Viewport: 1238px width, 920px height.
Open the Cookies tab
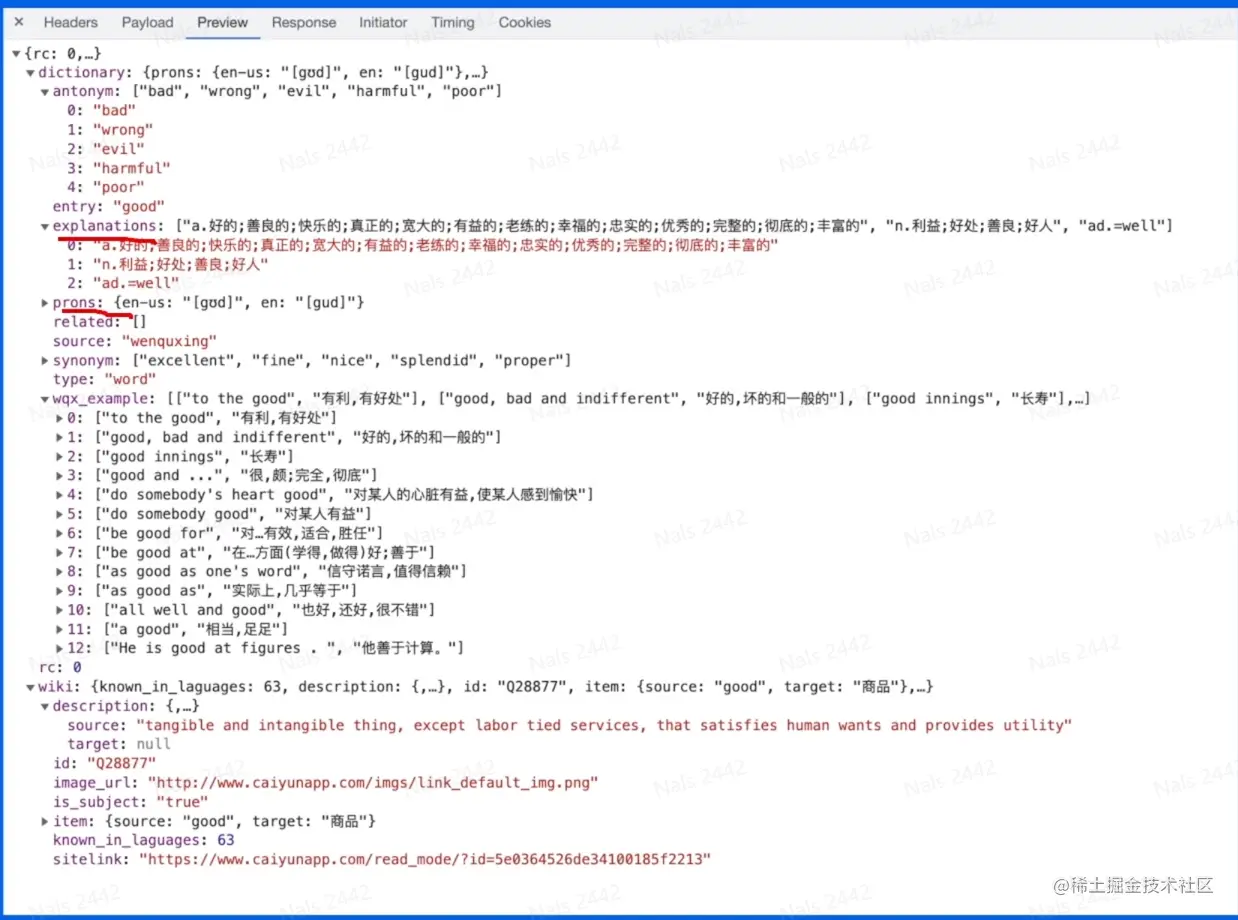point(525,22)
